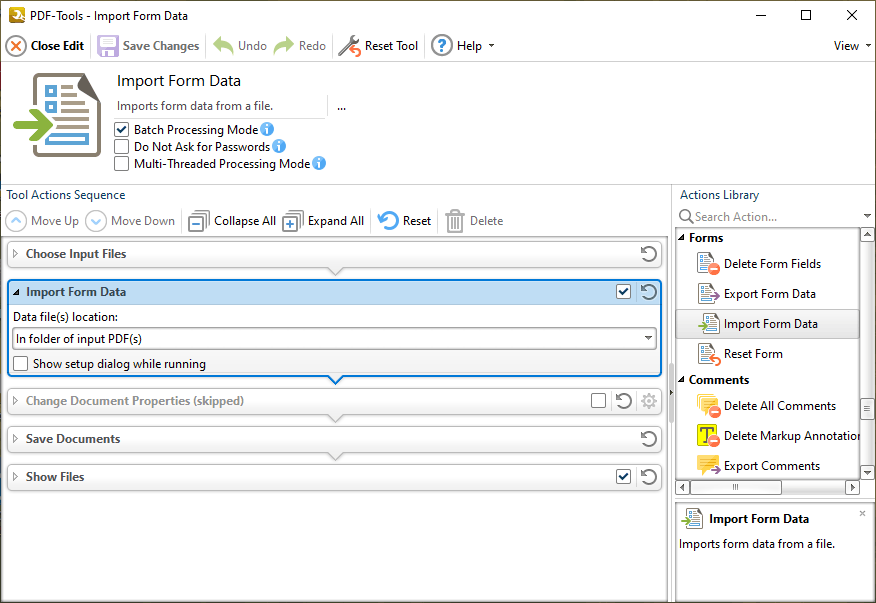The width and height of the screenshot is (876, 603).
Task: Select Delete Form Fields action
Action: coord(768,264)
